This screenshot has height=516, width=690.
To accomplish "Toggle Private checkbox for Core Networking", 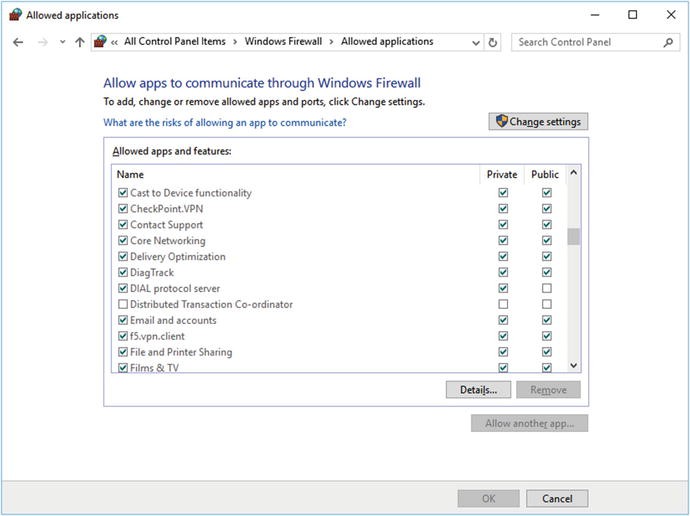I will click(503, 241).
